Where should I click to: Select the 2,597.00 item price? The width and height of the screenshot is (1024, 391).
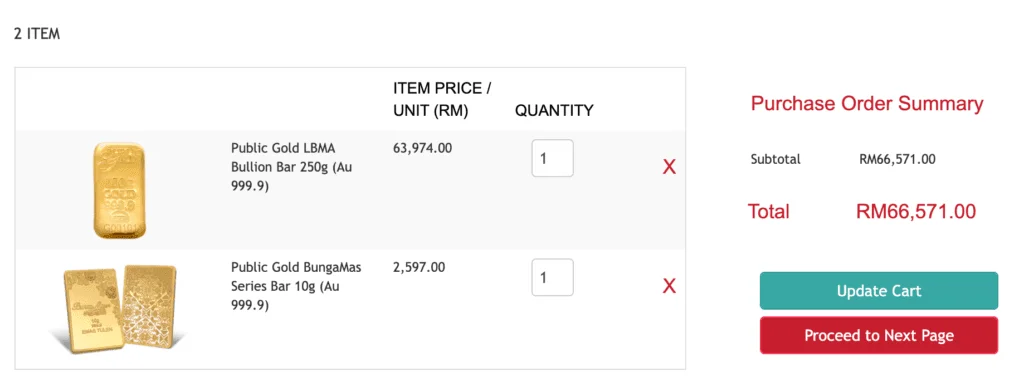click(x=419, y=267)
